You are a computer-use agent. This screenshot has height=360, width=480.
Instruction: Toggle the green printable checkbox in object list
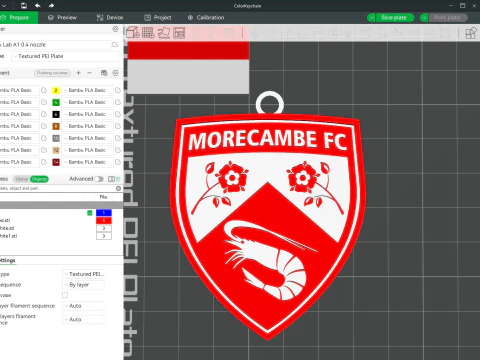click(90, 213)
